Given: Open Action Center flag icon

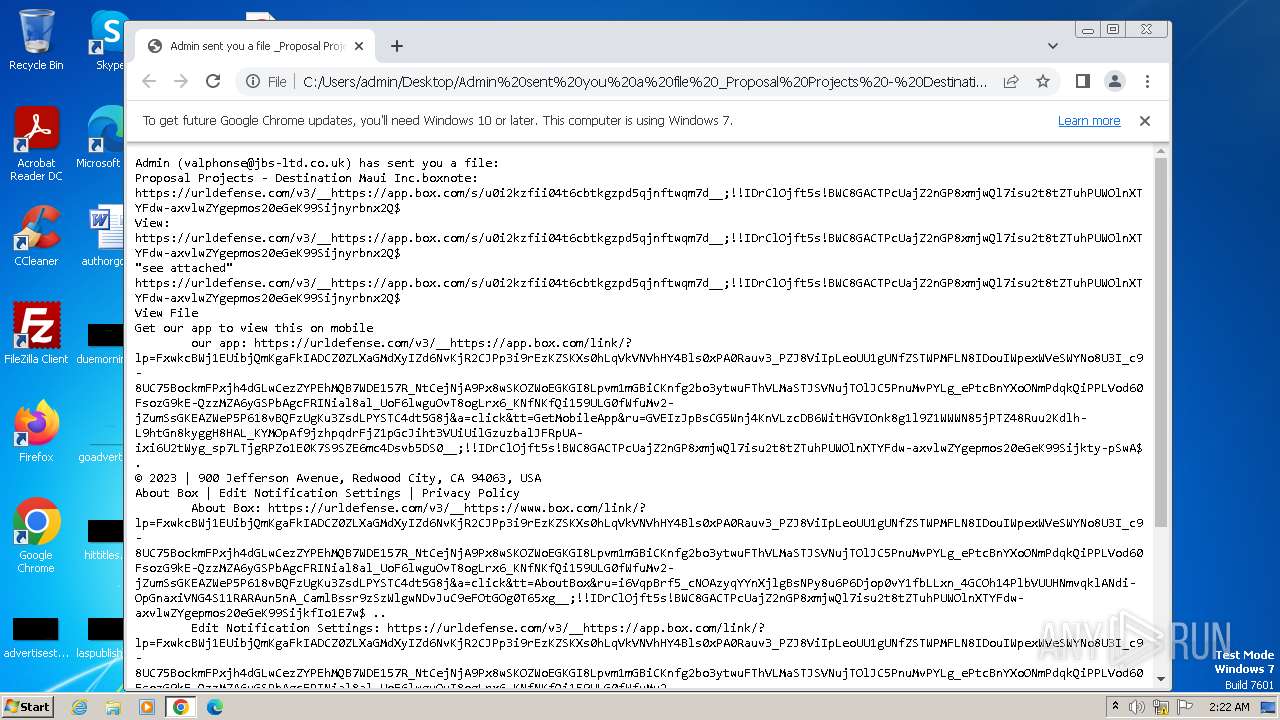Looking at the screenshot, I should (1185, 707).
